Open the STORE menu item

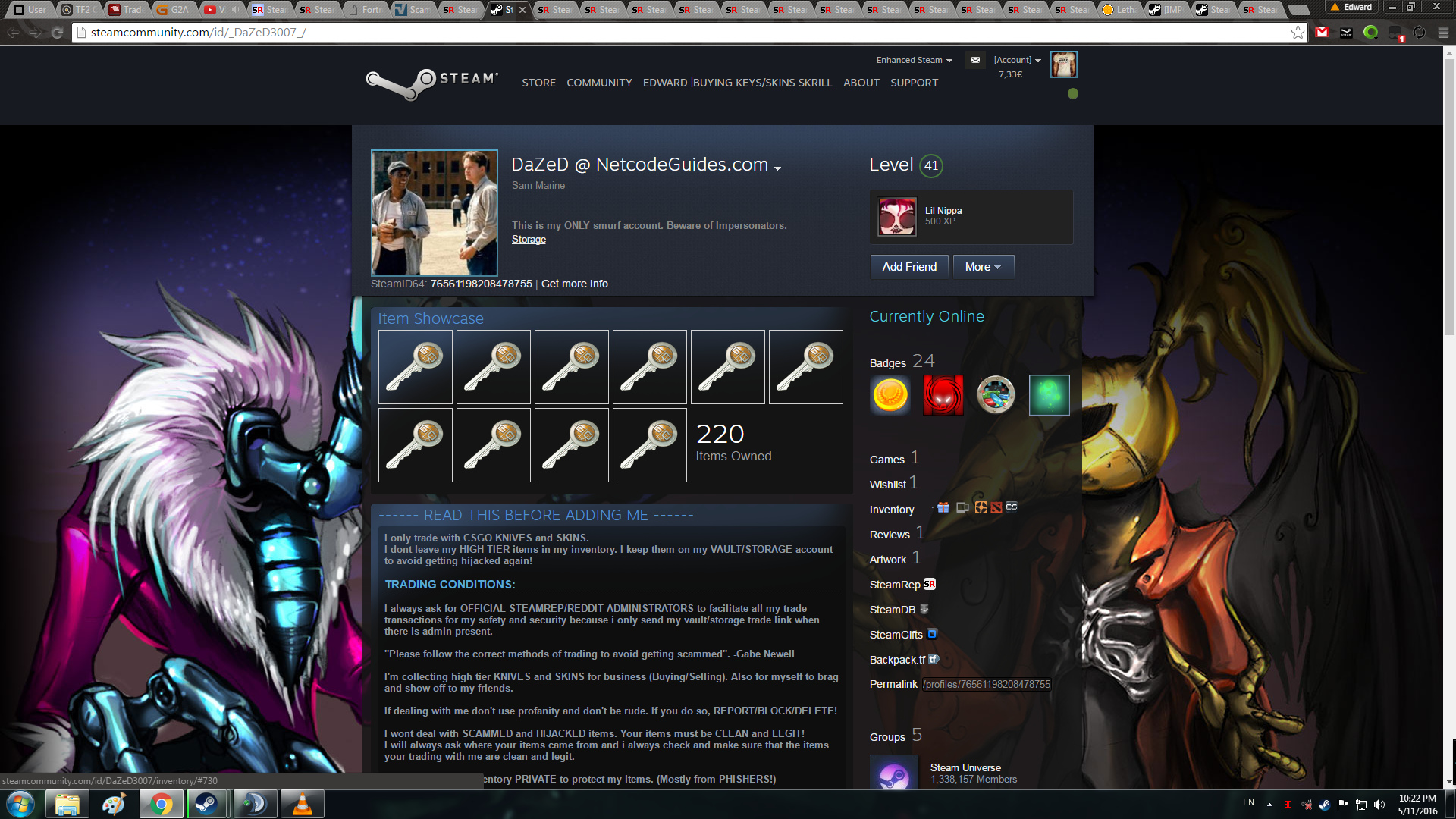[x=538, y=83]
